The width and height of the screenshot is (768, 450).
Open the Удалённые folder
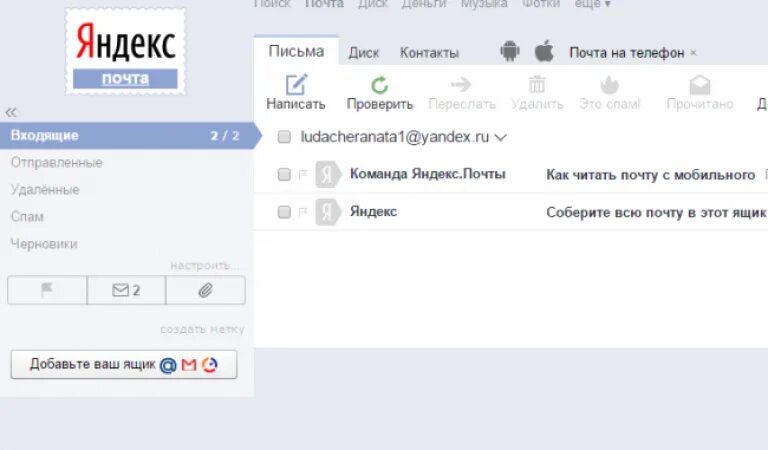pos(45,189)
